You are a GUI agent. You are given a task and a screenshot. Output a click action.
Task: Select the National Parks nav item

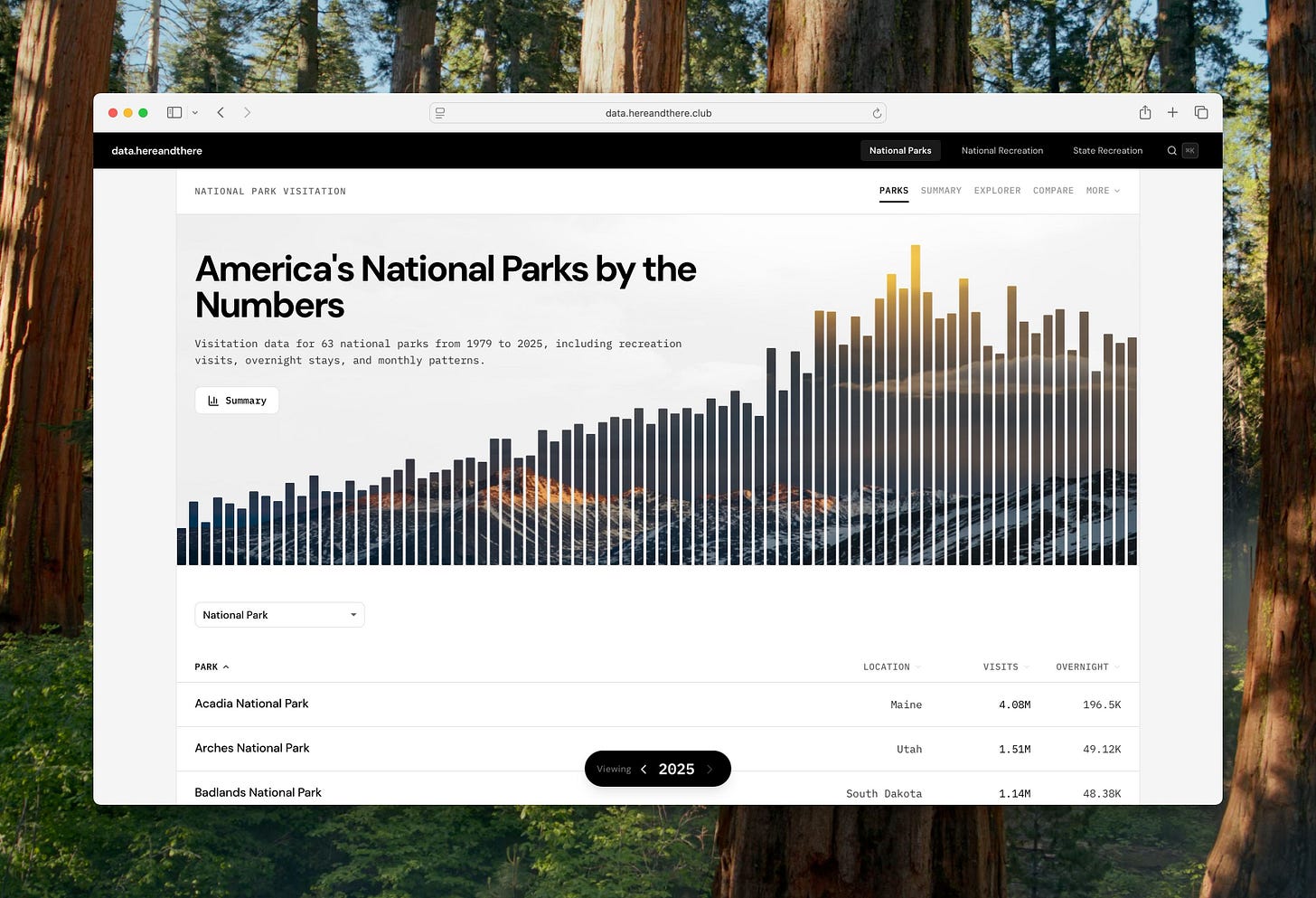[x=900, y=151]
